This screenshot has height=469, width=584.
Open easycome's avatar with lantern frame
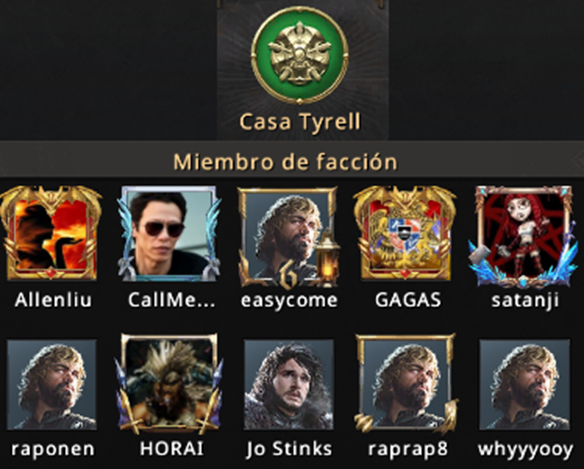point(289,238)
